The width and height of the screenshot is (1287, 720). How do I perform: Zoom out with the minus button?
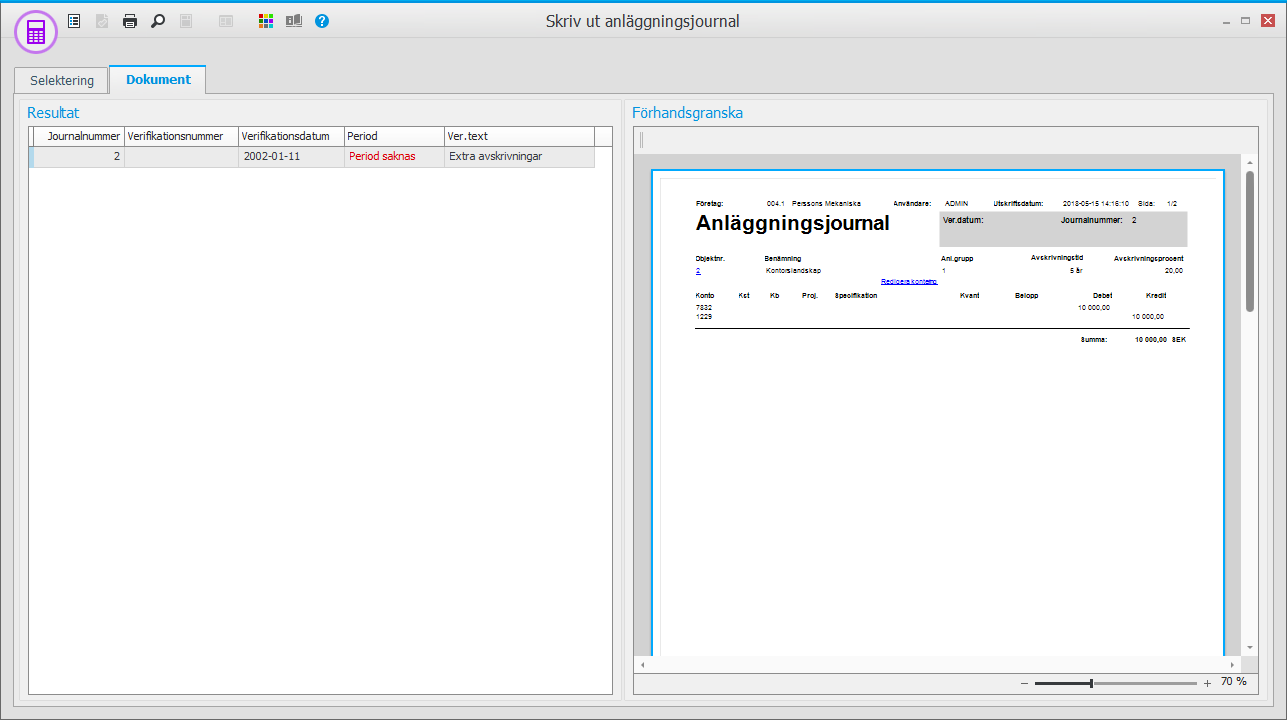[1024, 683]
